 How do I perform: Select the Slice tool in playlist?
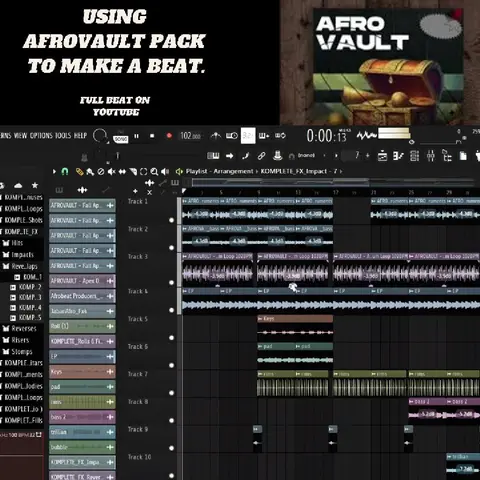(x=133, y=171)
